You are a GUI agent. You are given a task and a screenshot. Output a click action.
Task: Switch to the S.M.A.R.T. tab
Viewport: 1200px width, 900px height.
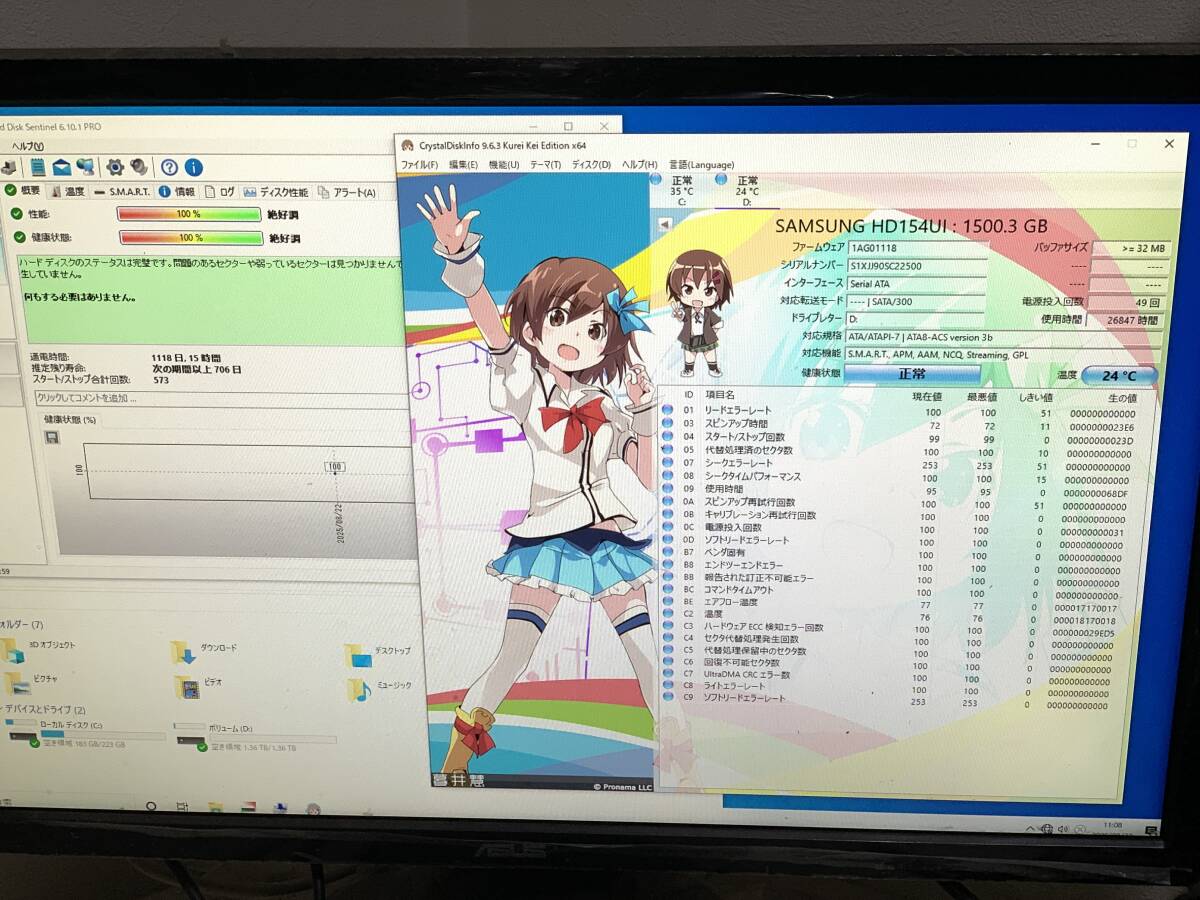[x=122, y=191]
